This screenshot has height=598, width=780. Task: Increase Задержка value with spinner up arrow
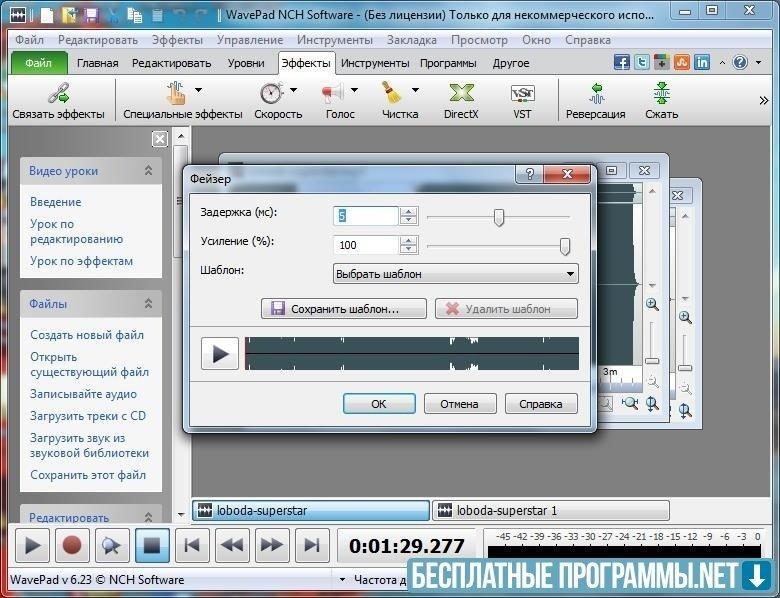point(408,211)
